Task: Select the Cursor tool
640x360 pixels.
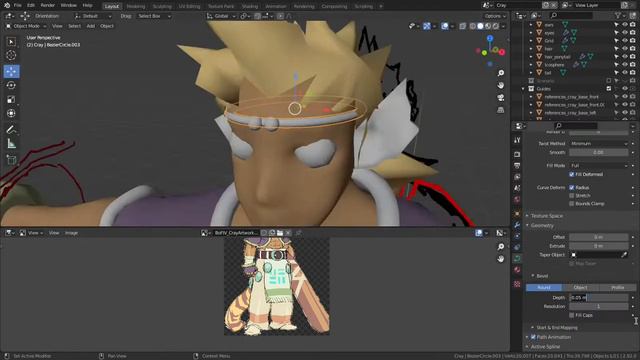Action: click(x=11, y=55)
